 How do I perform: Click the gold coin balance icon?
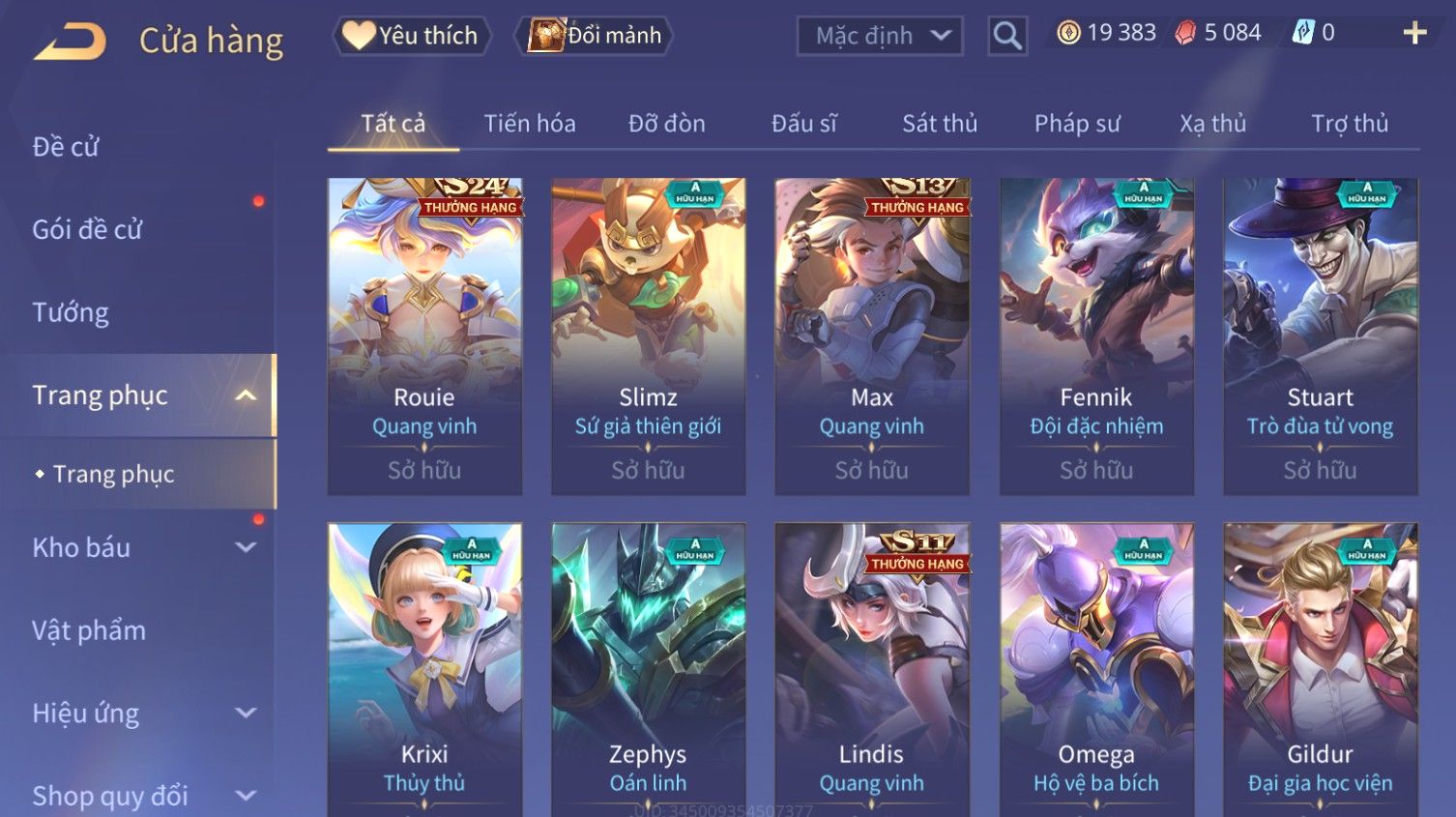1068,33
